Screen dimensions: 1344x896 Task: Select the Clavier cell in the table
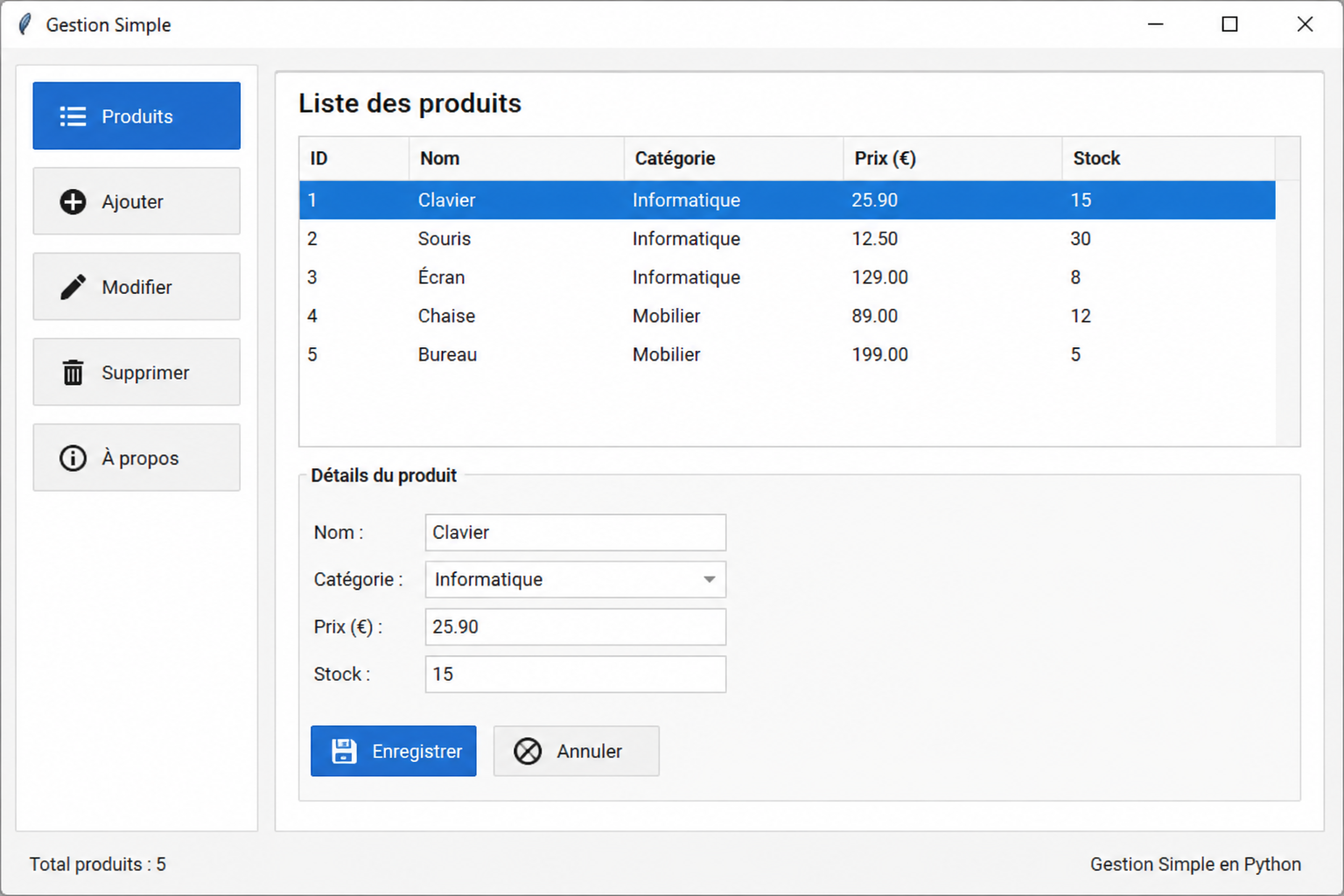[x=446, y=200]
